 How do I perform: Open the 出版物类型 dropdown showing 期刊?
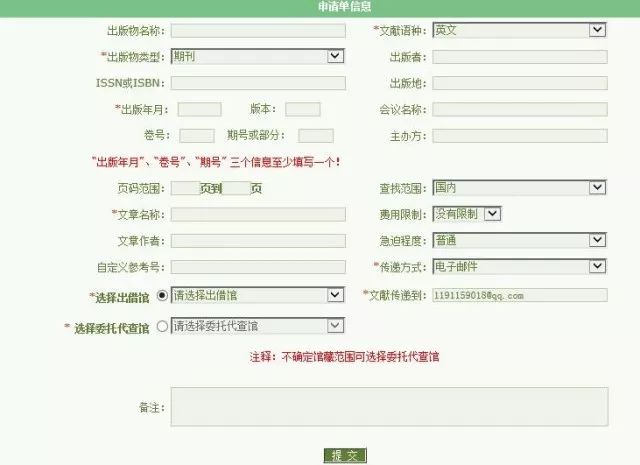pyautogui.click(x=258, y=56)
